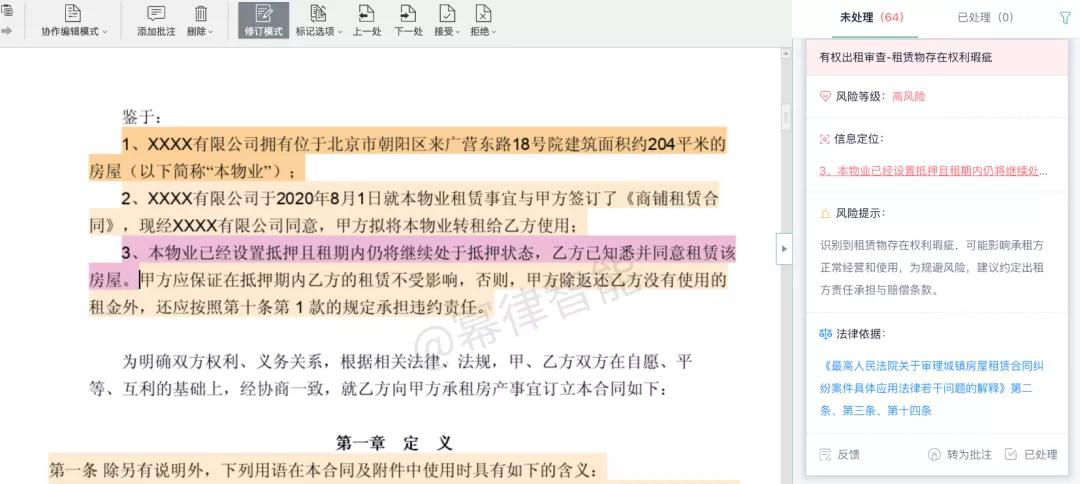
Task: Click clause 2 text about 商铺租赁合同
Action: coord(404,212)
